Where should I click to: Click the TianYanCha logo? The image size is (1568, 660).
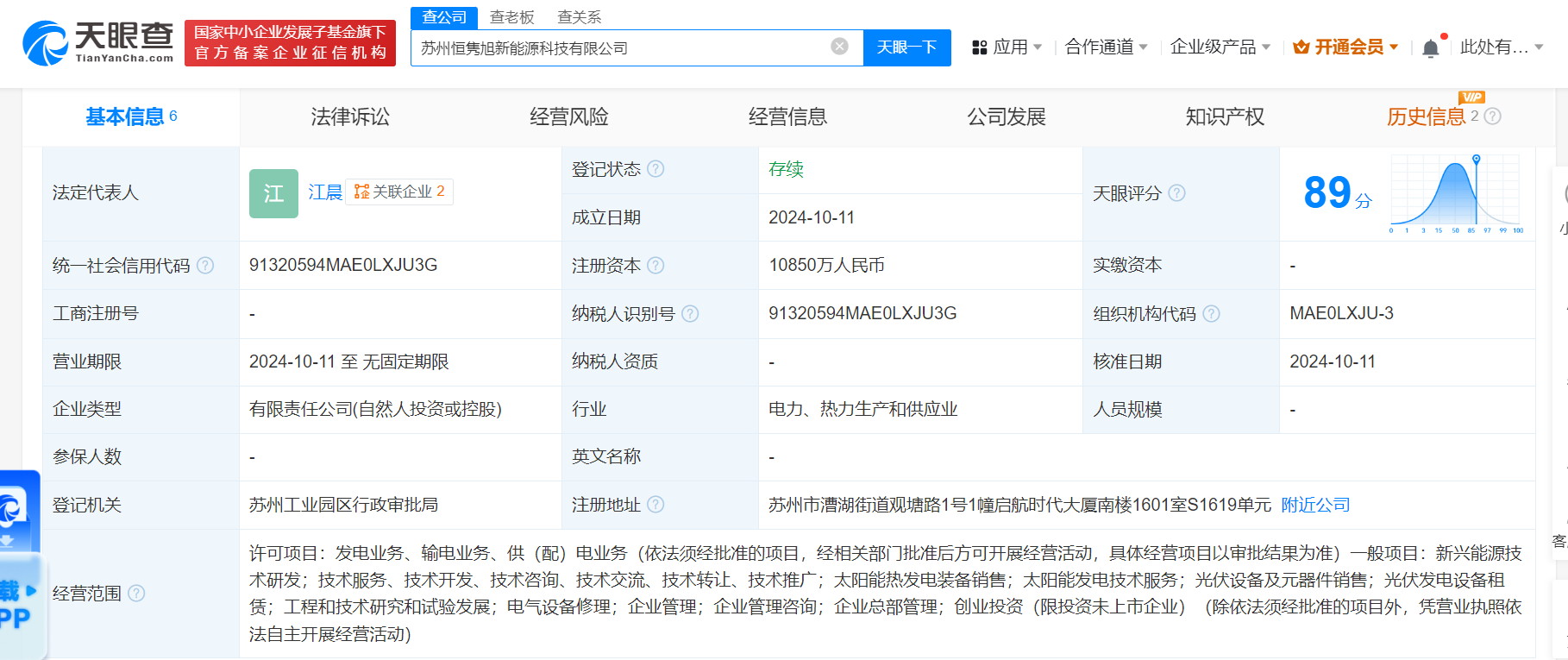(x=97, y=42)
